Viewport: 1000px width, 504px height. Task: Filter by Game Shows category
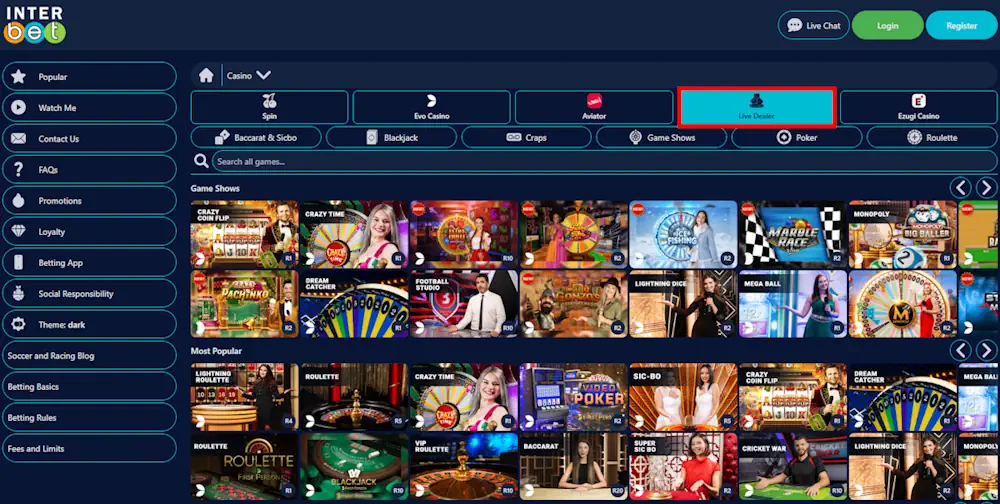click(x=661, y=137)
